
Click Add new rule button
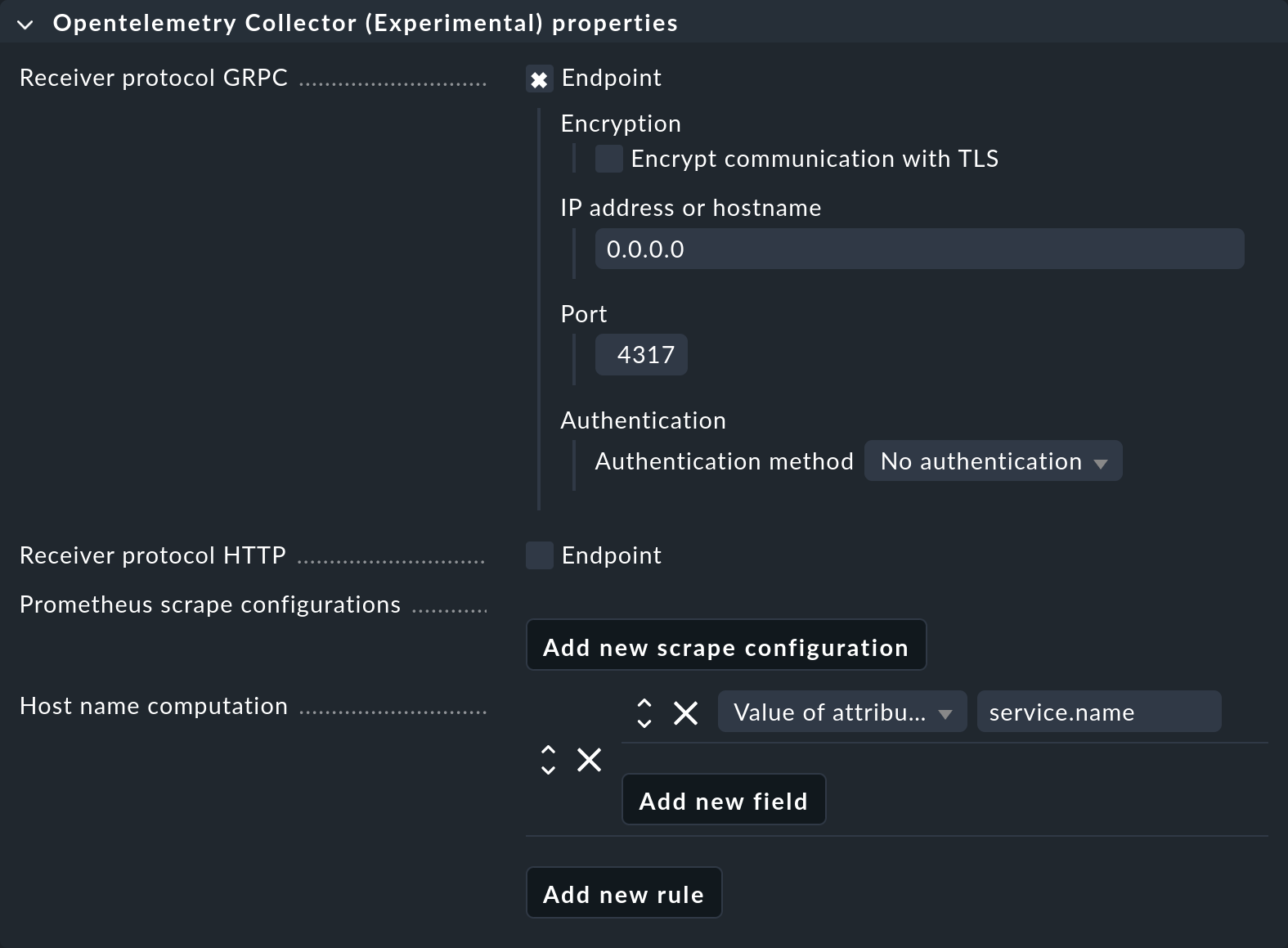pyautogui.click(x=624, y=893)
